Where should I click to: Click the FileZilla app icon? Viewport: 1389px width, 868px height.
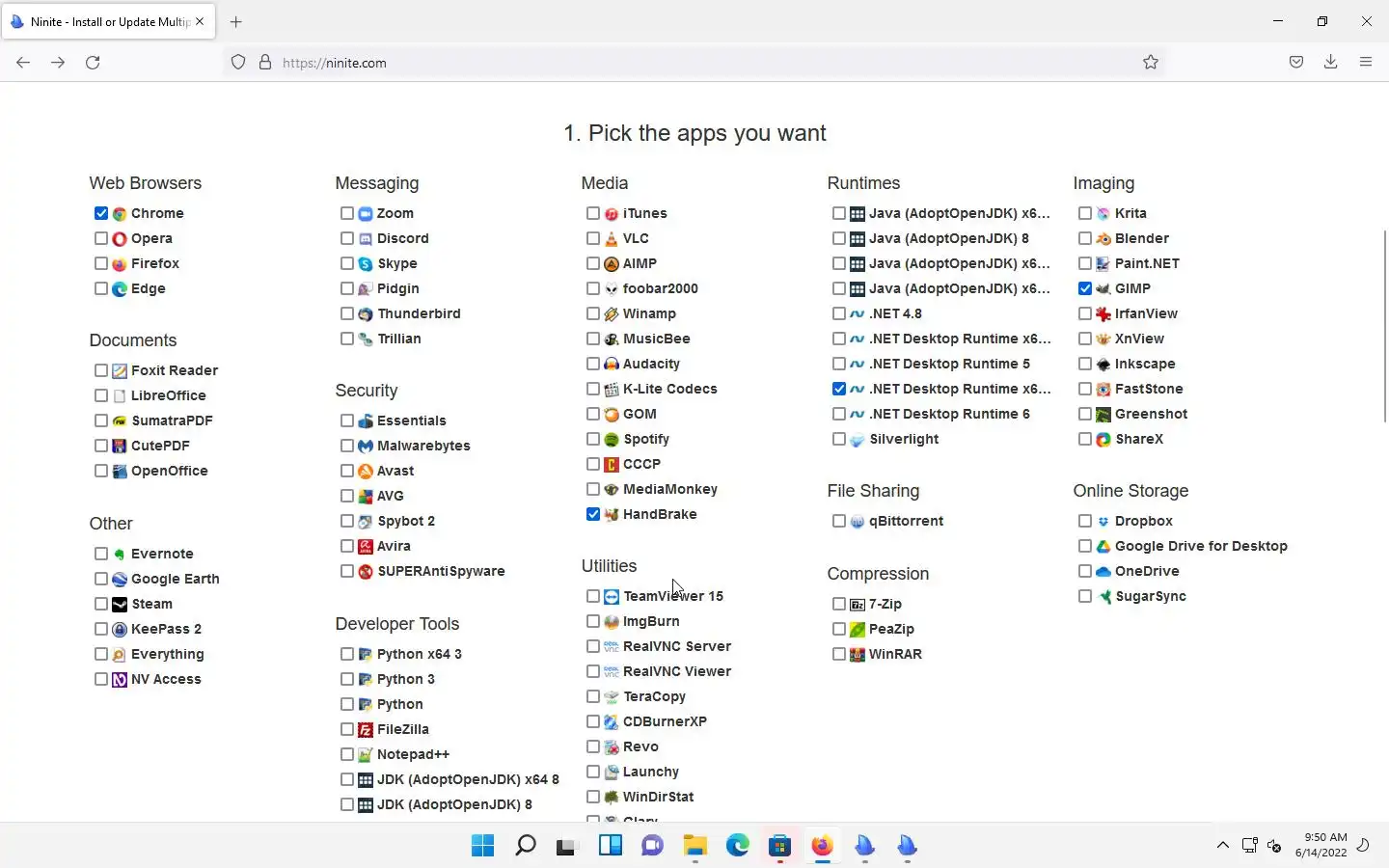[x=366, y=729]
